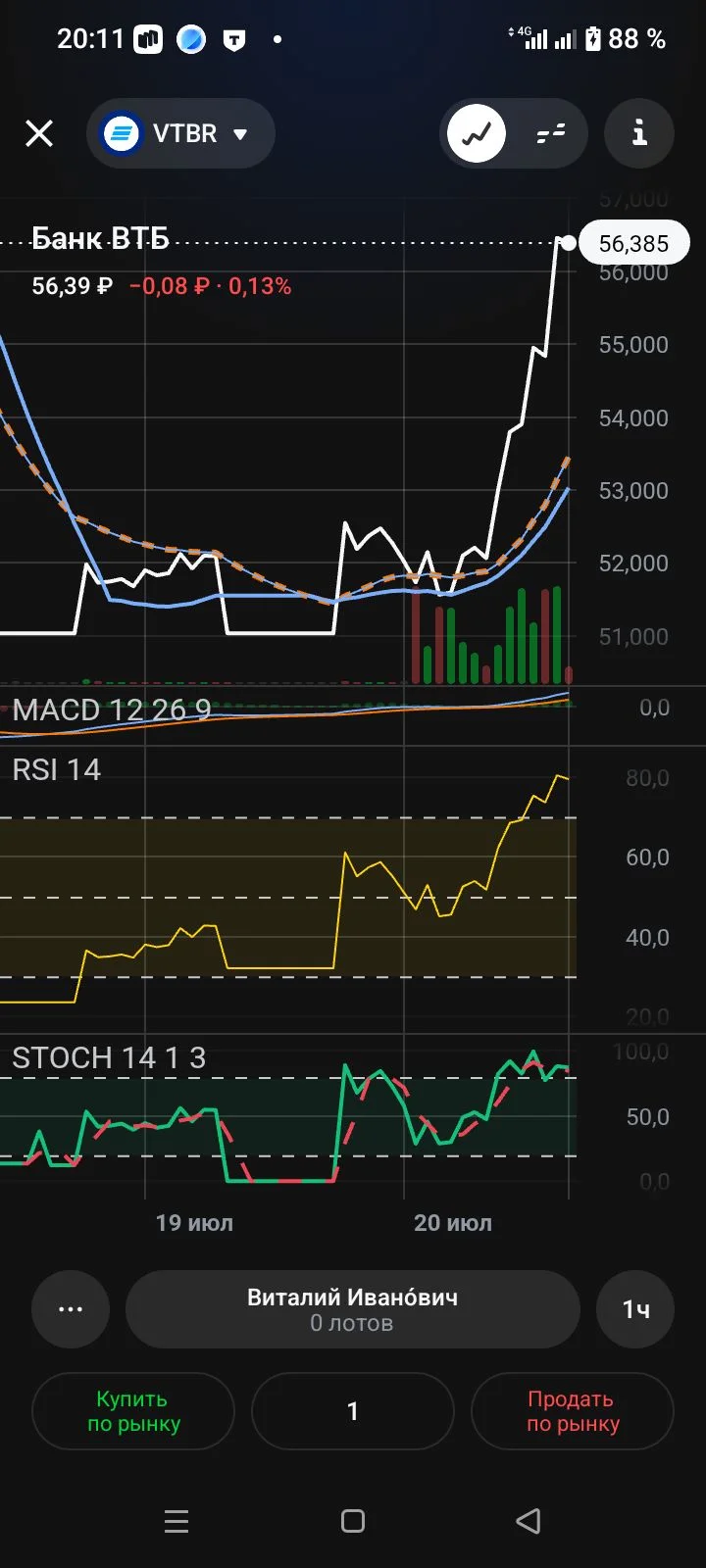Select the line chart mode icon
Viewport: 706px width, 1568px height.
[477, 133]
